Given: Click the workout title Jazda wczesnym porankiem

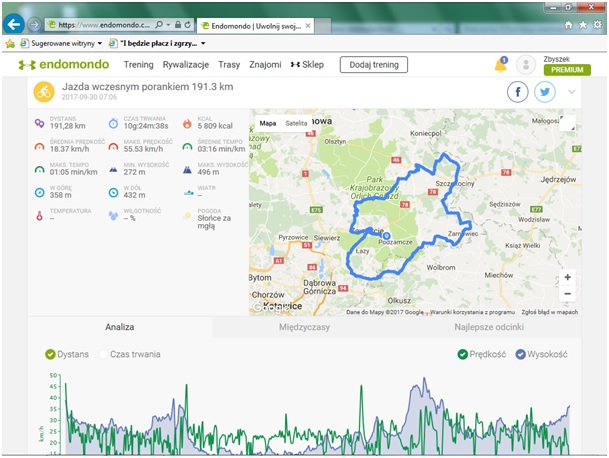Looking at the screenshot, I should [148, 87].
